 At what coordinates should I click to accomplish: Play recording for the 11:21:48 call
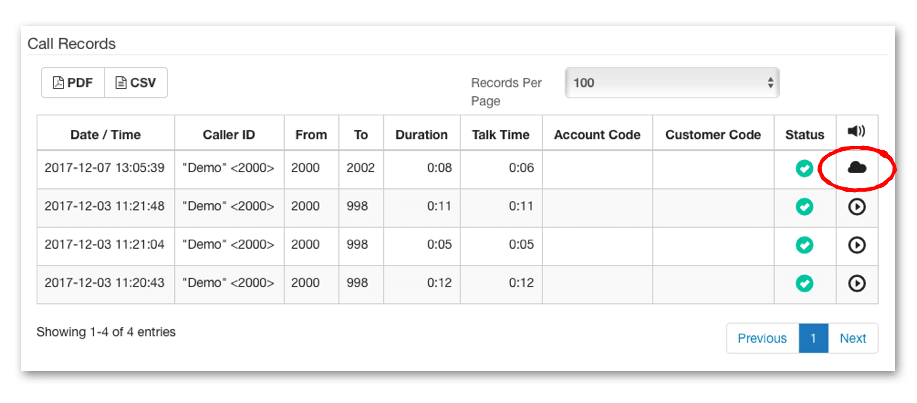click(x=857, y=207)
